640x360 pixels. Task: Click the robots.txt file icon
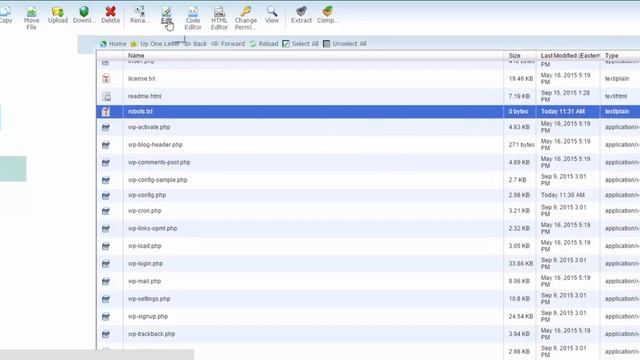point(106,111)
